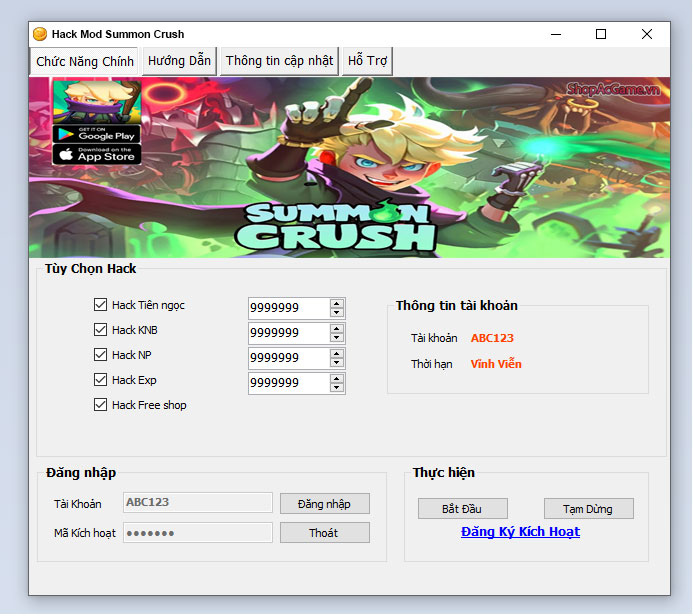Toggle the Hack Free shop checkbox

coord(100,405)
